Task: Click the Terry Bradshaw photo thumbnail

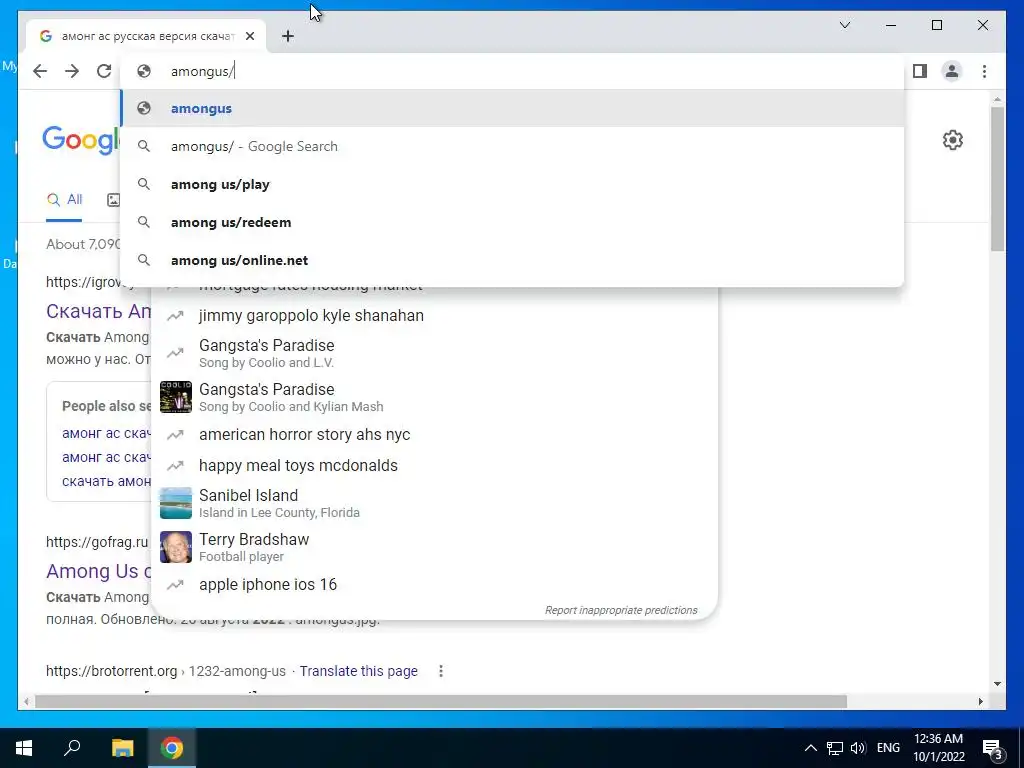Action: click(x=176, y=547)
